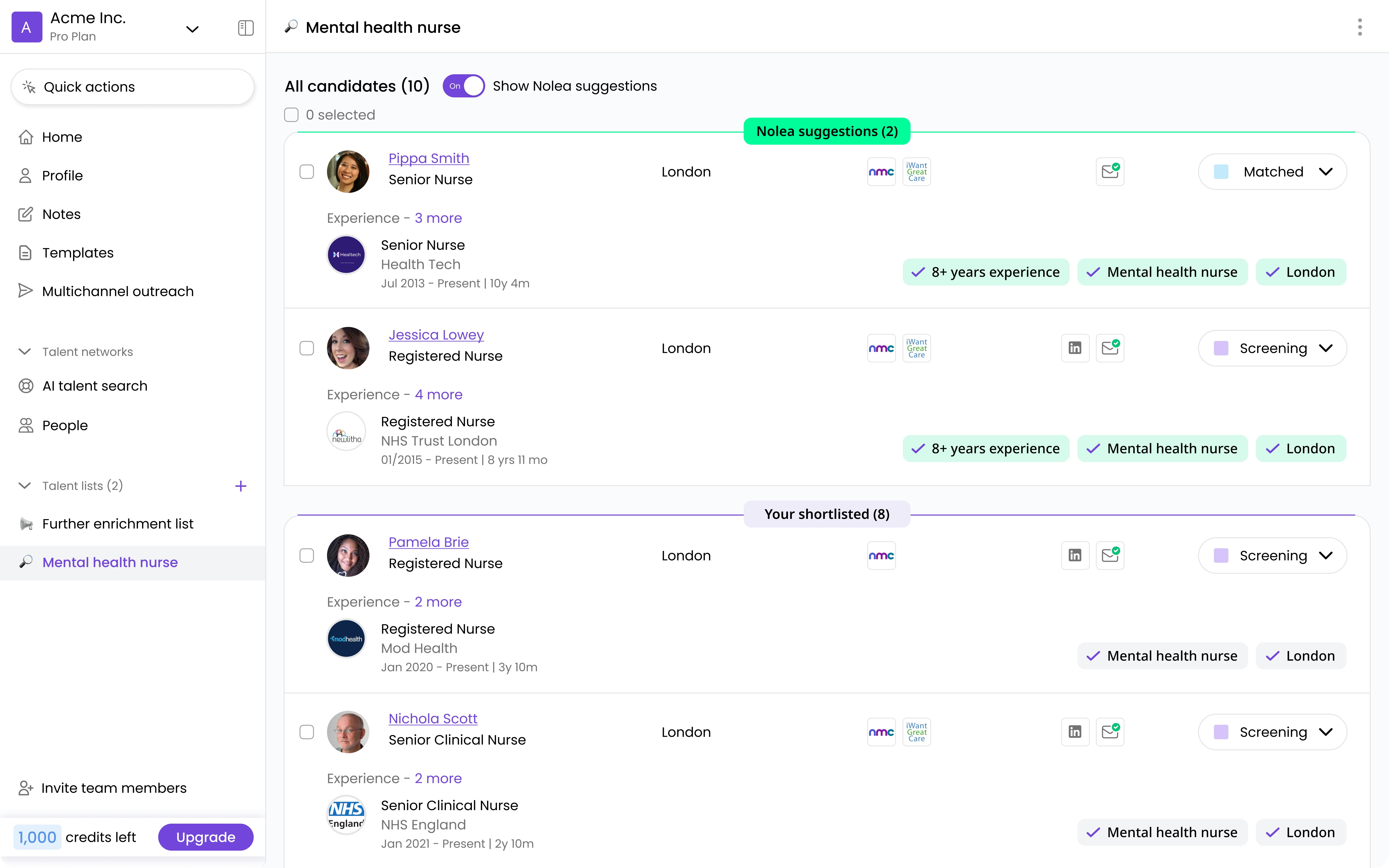Viewport: 1389px width, 868px height.
Task: Add a new talent list with plus icon
Action: pos(240,486)
